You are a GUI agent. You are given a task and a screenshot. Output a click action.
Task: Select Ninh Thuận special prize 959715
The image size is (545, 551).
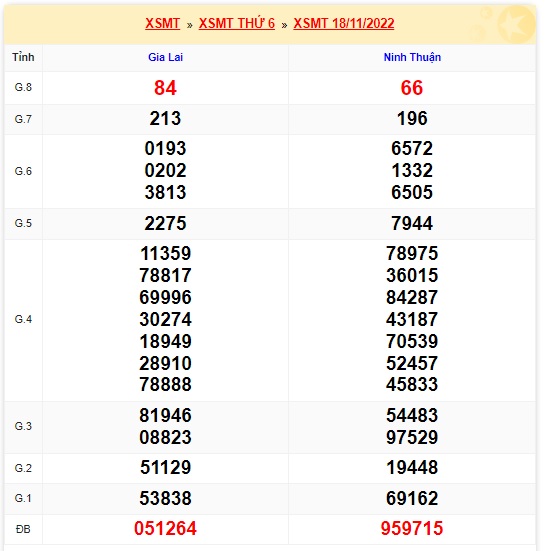[412, 529]
